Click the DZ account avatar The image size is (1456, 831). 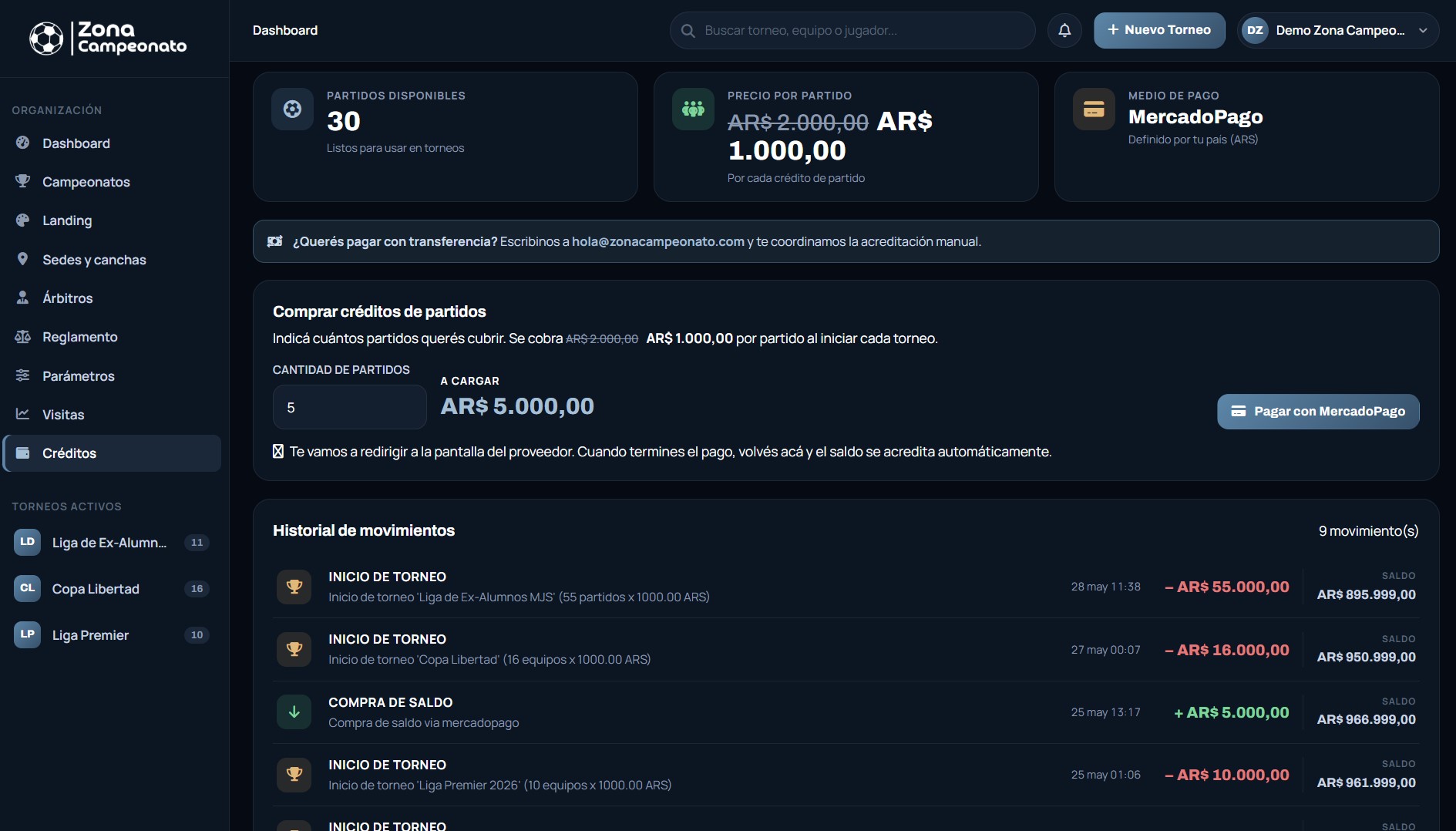coord(1255,31)
